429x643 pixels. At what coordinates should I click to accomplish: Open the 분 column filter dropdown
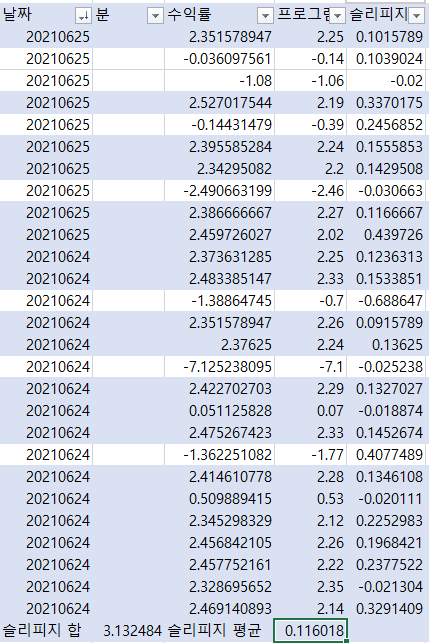point(155,16)
